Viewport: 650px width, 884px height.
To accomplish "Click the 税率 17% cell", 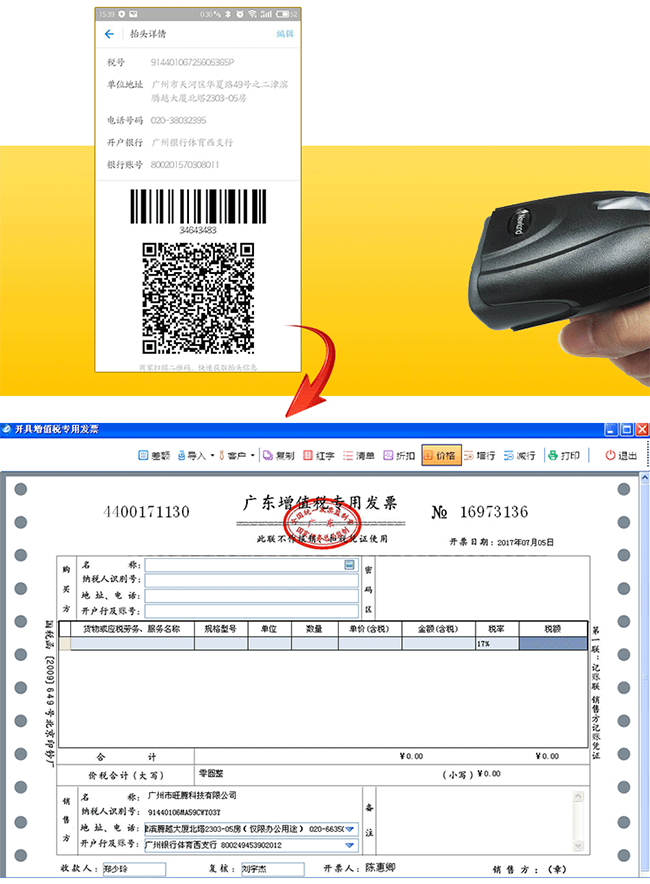I will [x=497, y=645].
